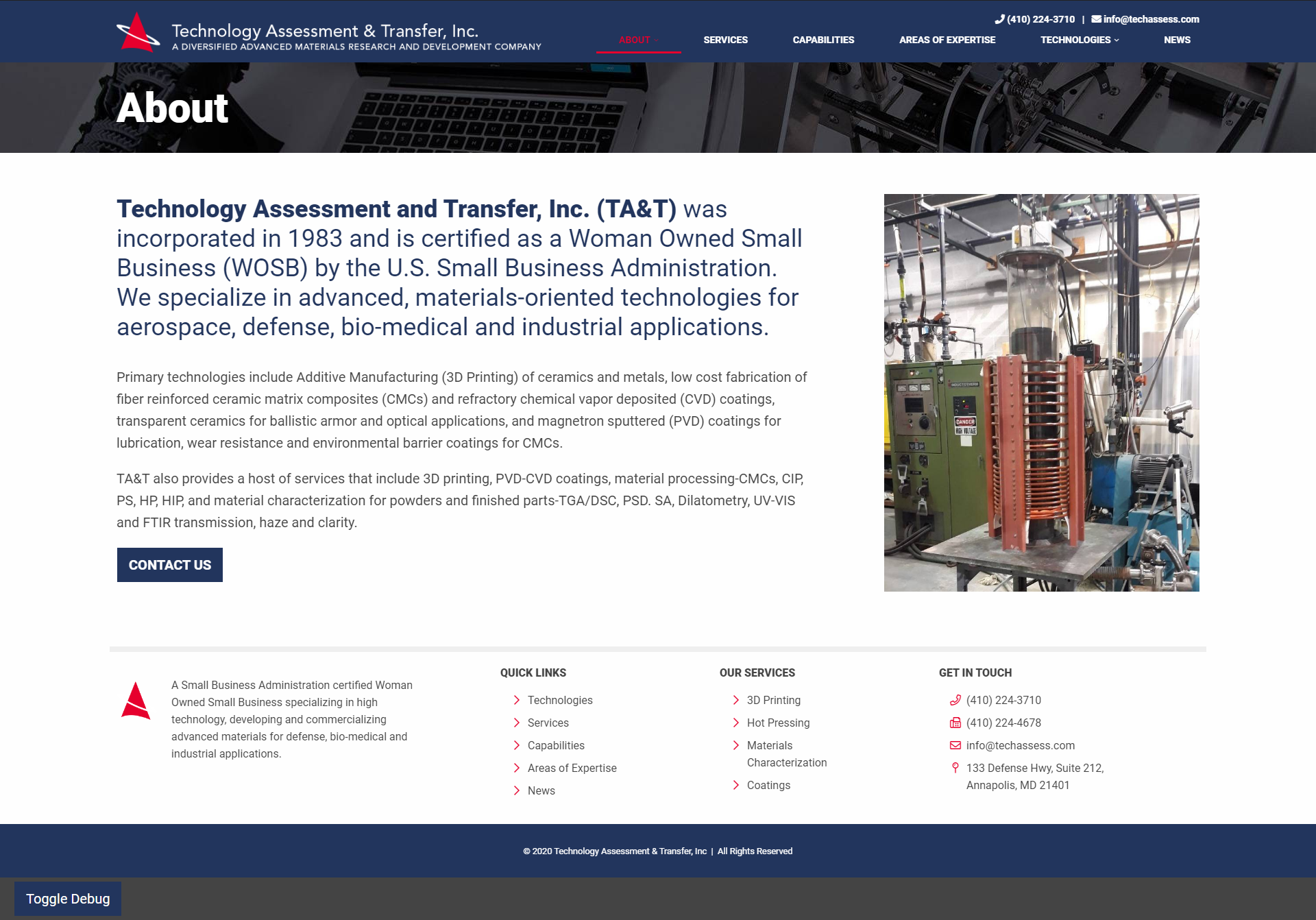Click the red footer logo triangle
This screenshot has height=920, width=1316.
pos(136,700)
